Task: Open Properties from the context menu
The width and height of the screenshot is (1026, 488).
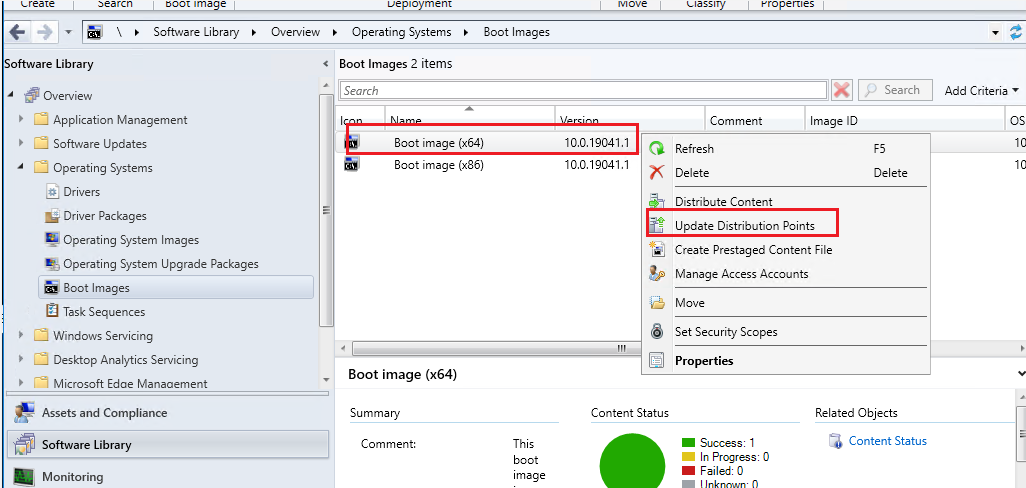Action: coord(785,360)
